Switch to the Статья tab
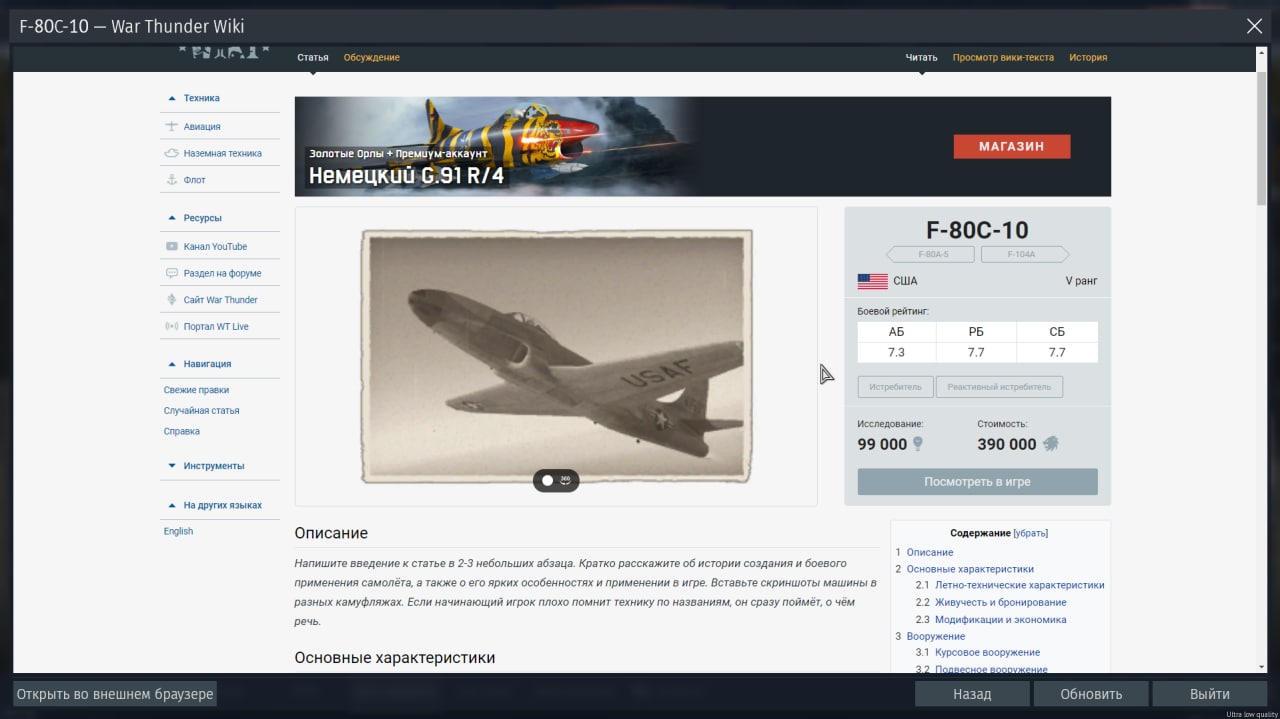Image resolution: width=1280 pixels, height=719 pixels. (313, 57)
